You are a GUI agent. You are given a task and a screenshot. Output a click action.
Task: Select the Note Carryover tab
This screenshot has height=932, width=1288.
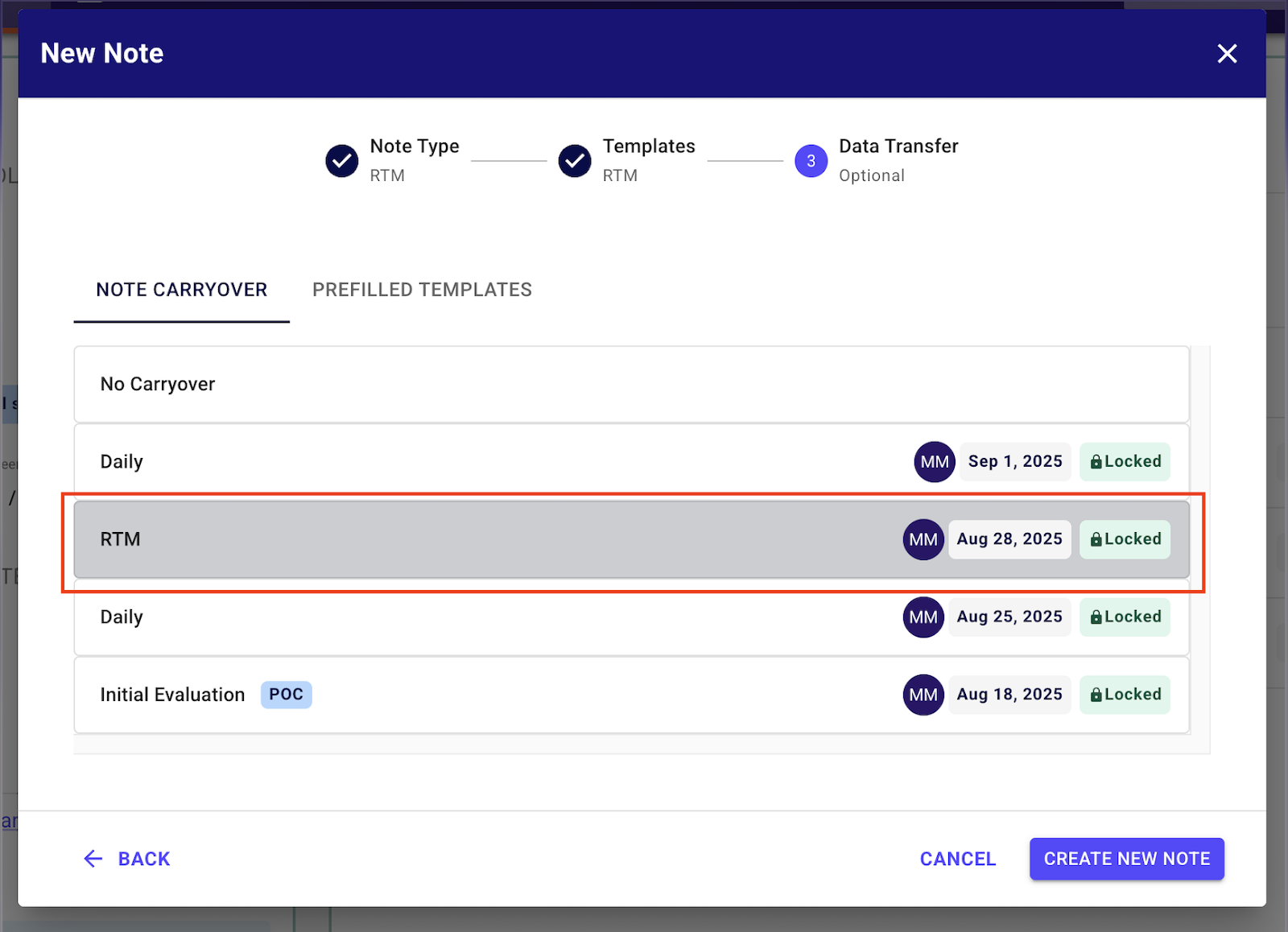click(x=181, y=290)
